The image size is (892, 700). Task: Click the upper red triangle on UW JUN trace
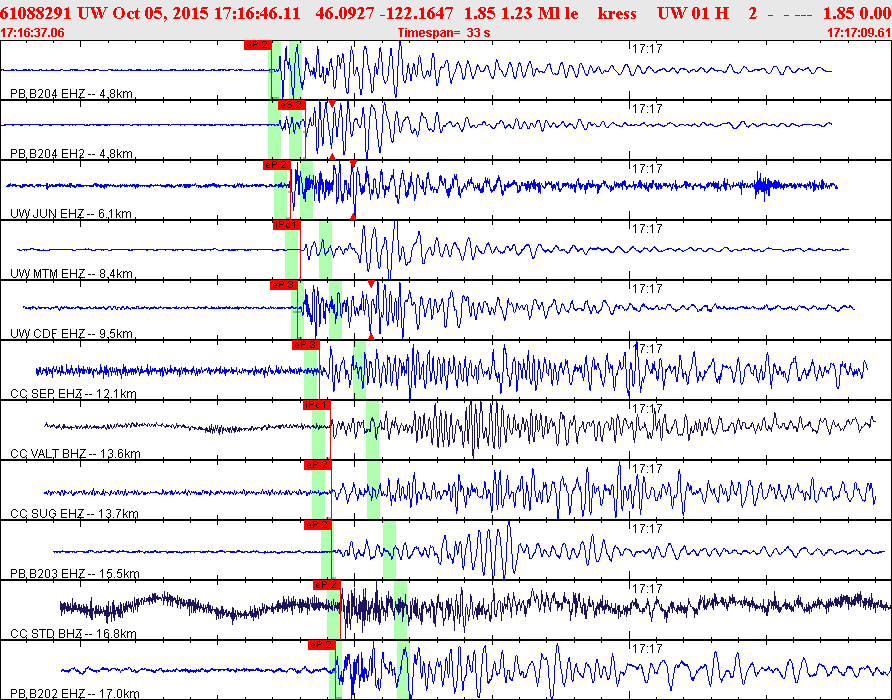tap(353, 164)
